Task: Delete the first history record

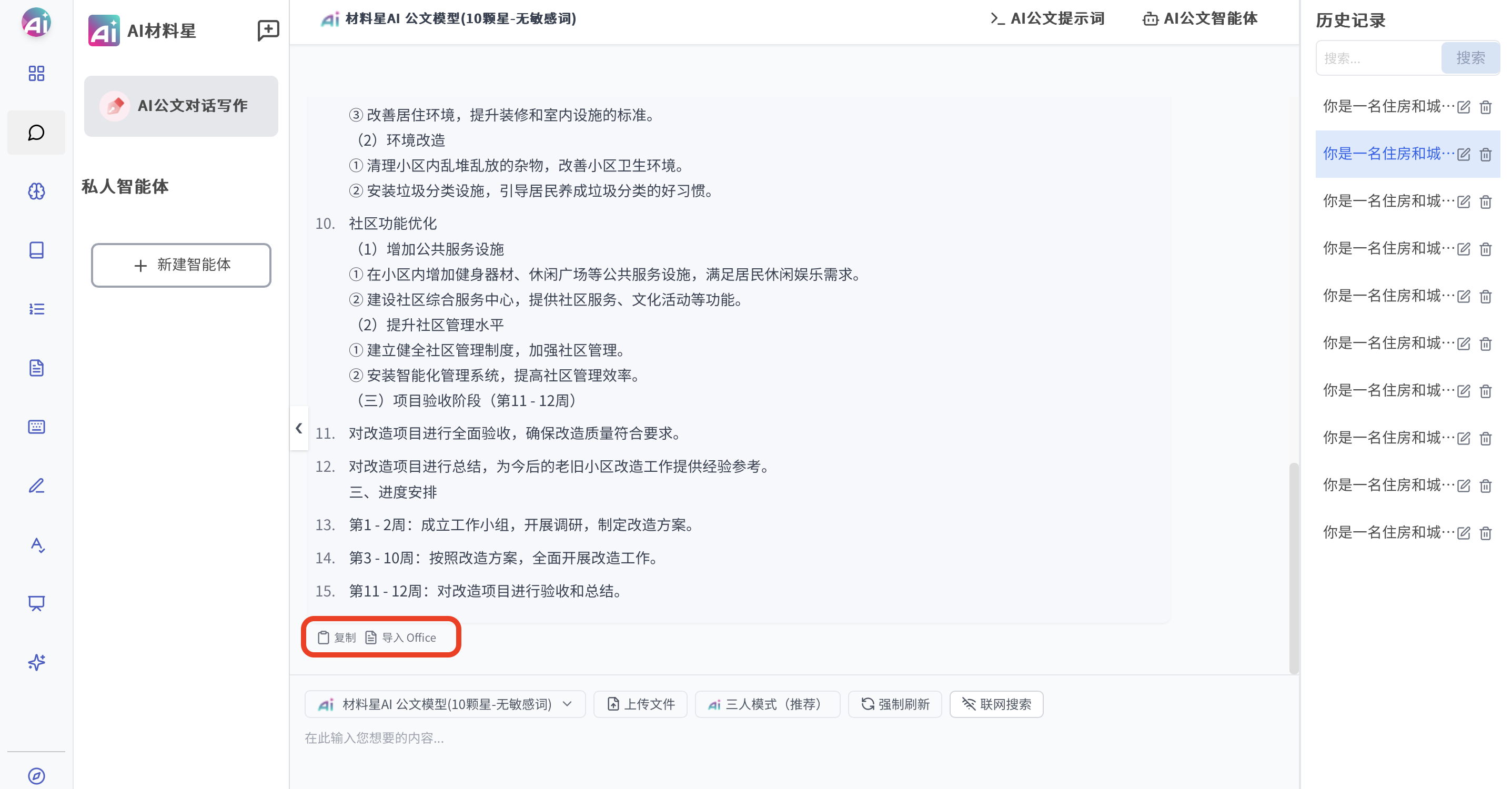Action: [x=1485, y=107]
